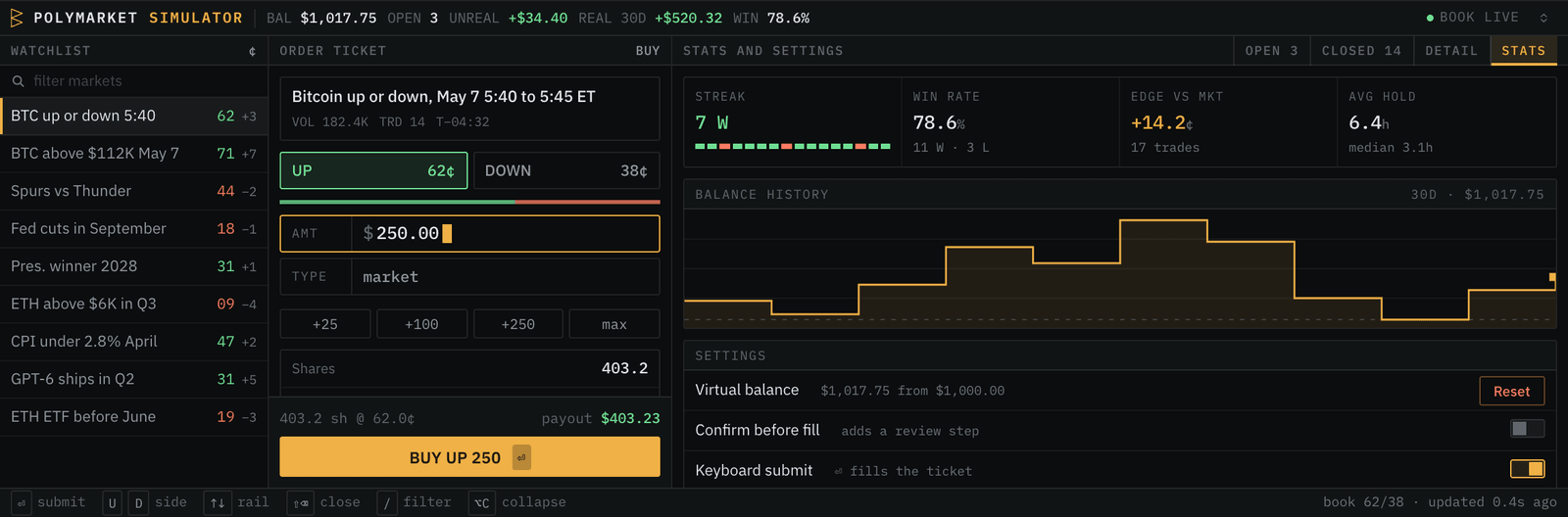Add +25 to the amount
This screenshot has width=1568, height=517.
click(325, 324)
